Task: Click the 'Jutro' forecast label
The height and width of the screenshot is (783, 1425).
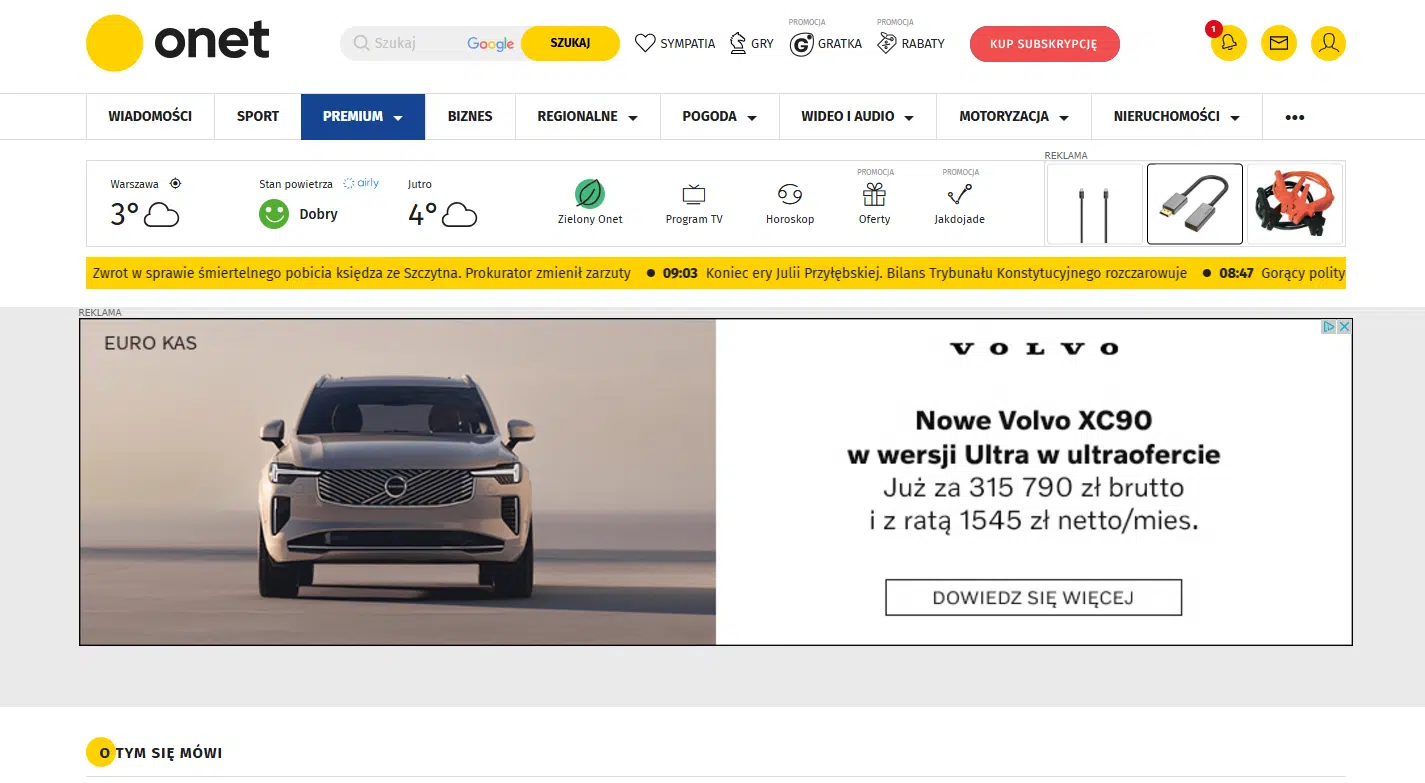Action: (x=420, y=184)
